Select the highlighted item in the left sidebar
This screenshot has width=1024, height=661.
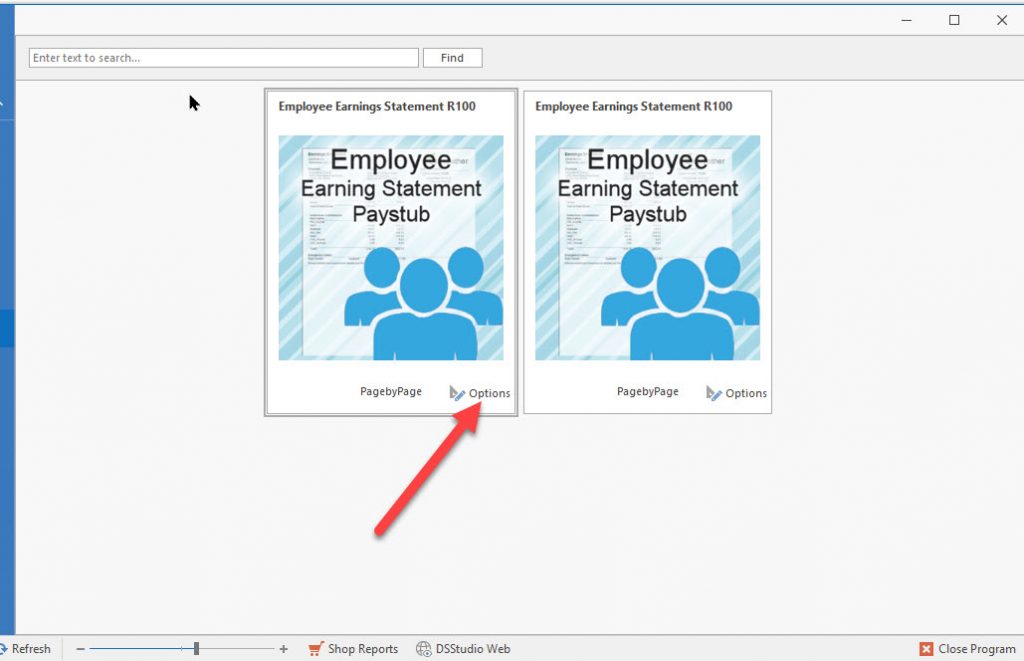click(x=7, y=328)
